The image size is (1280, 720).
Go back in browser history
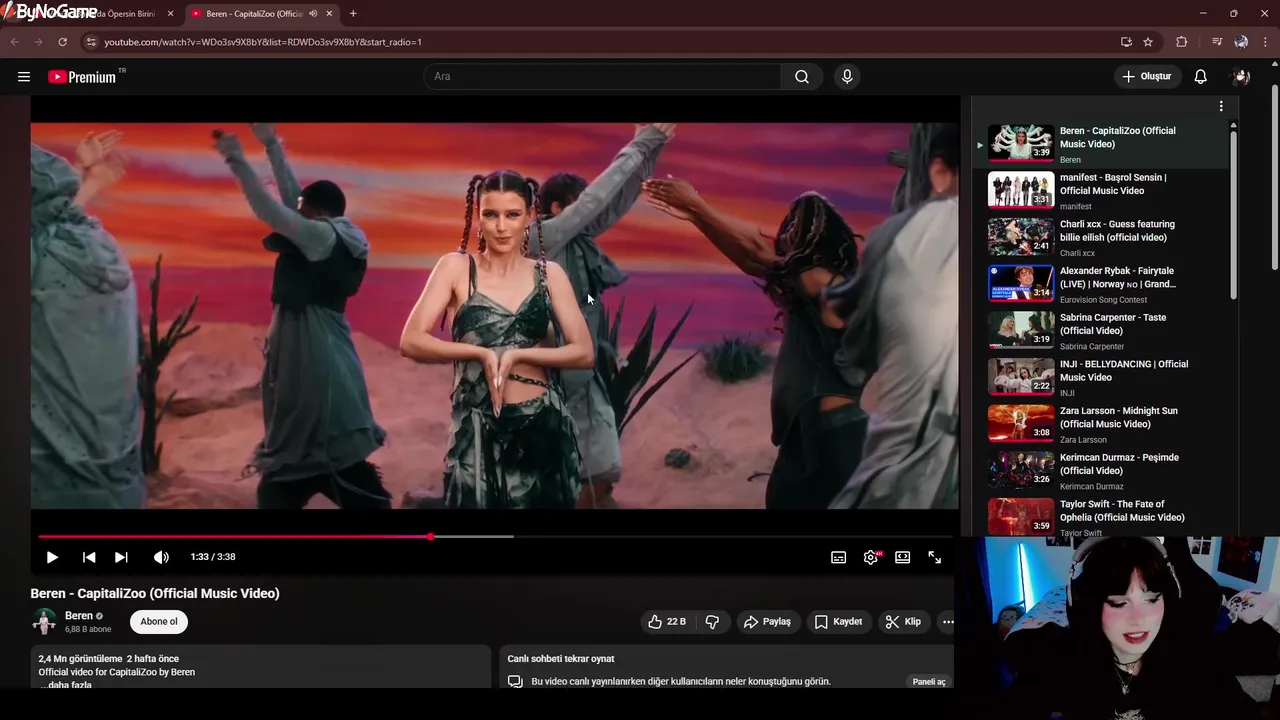[14, 42]
